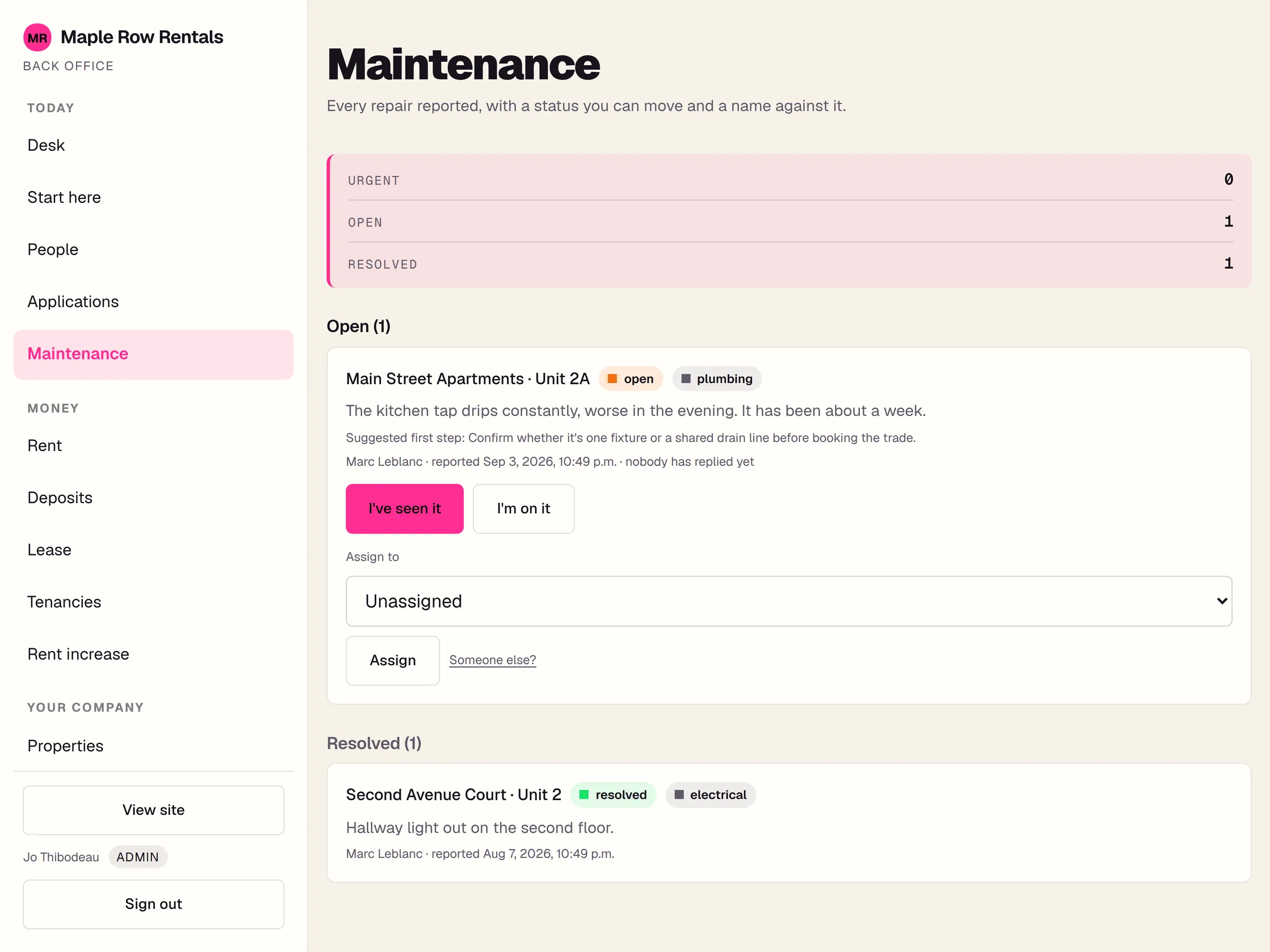Viewport: 1270px width, 952px height.
Task: Select Maintenance in the sidebar
Action: [153, 354]
